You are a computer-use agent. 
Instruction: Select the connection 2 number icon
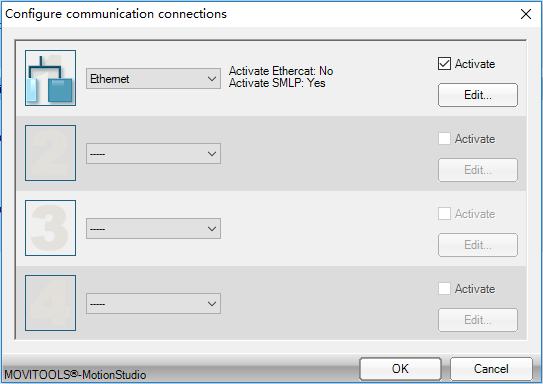click(x=51, y=153)
